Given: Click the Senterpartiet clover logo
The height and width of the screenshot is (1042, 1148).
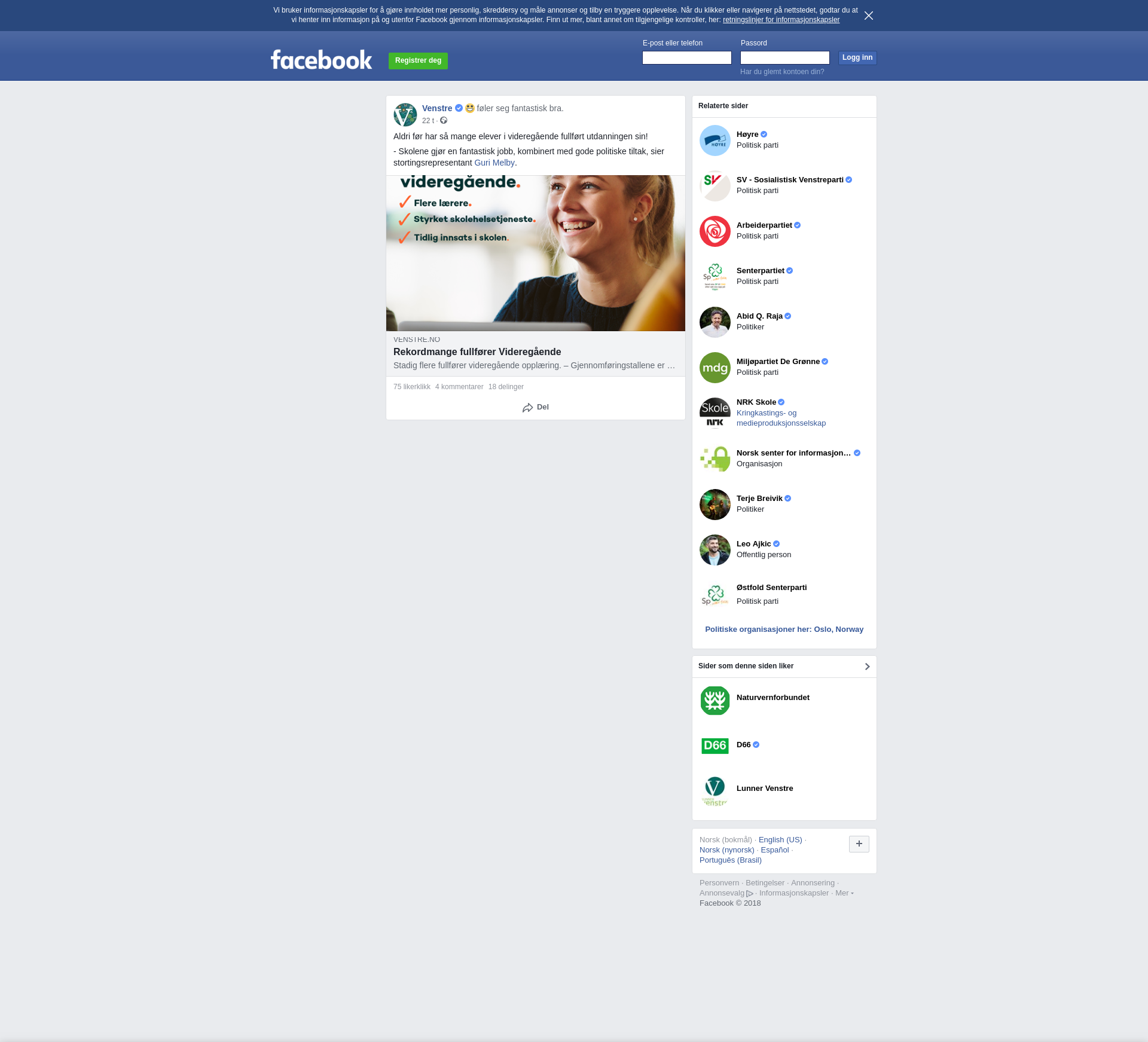Looking at the screenshot, I should pos(715,277).
